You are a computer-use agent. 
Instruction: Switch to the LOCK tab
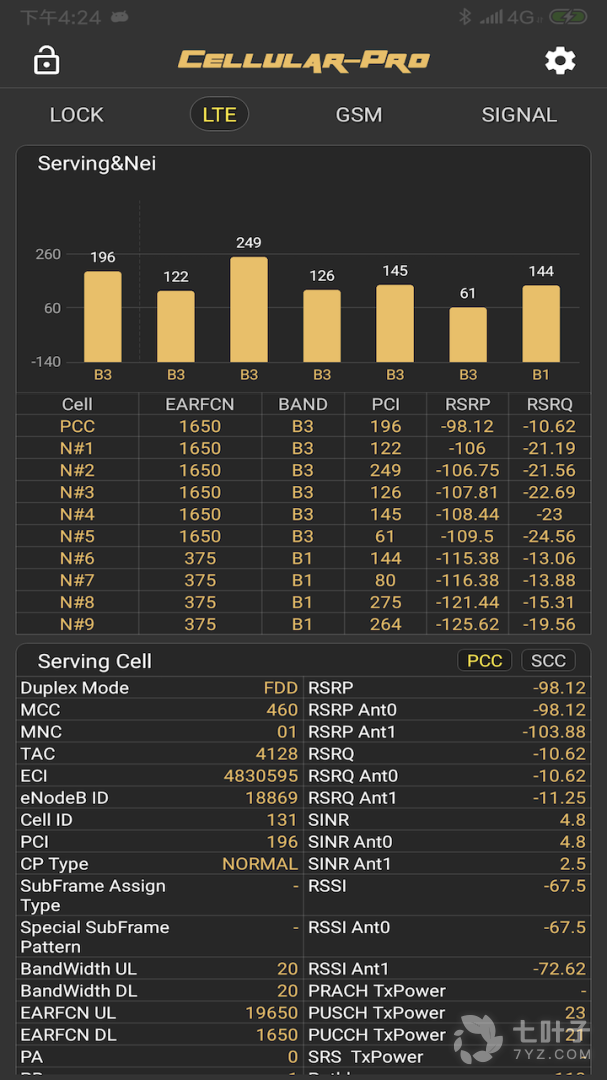76,115
